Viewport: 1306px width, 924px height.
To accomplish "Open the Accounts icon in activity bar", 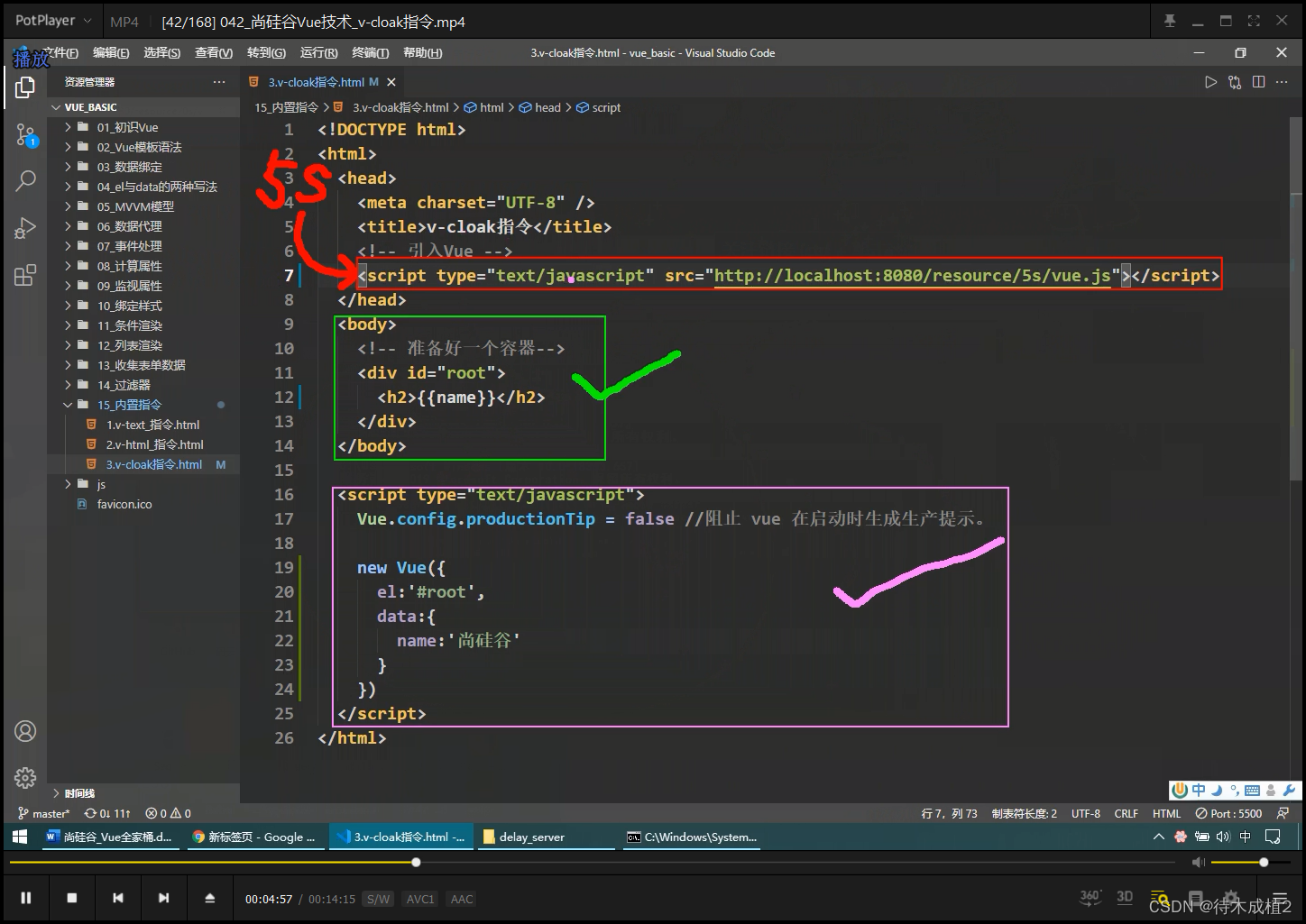I will pyautogui.click(x=25, y=731).
